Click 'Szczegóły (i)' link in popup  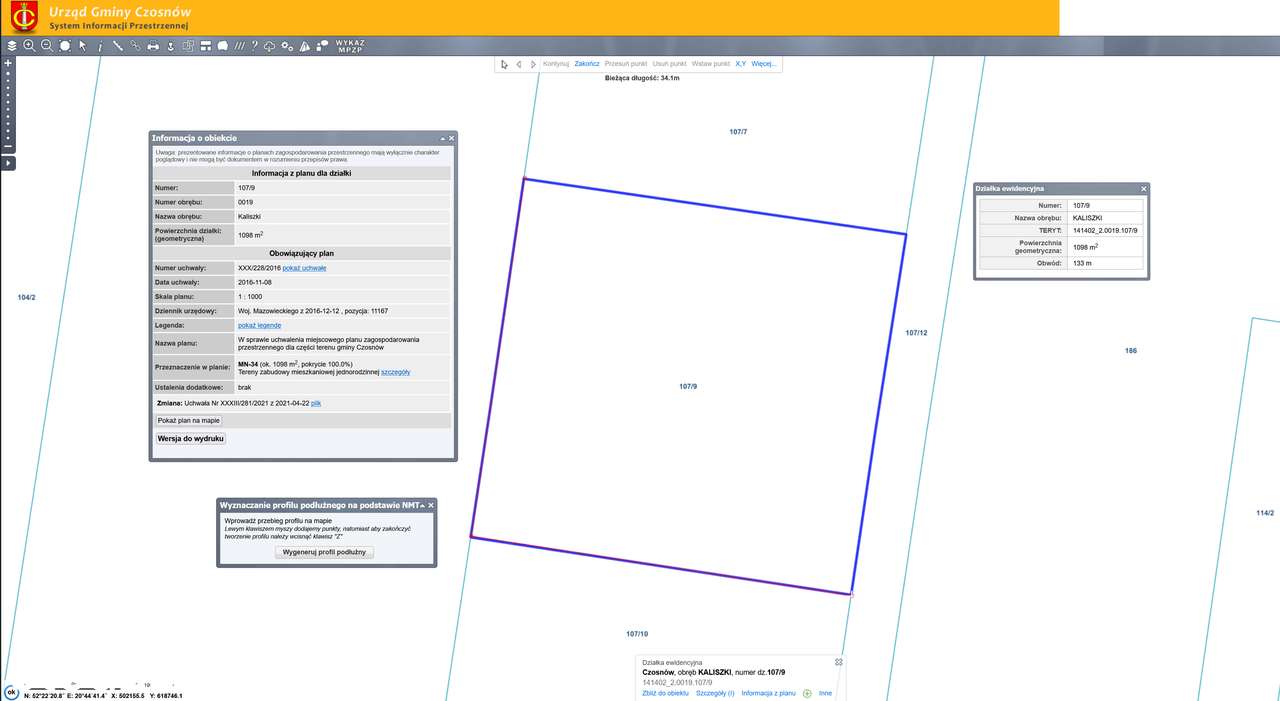[715, 693]
